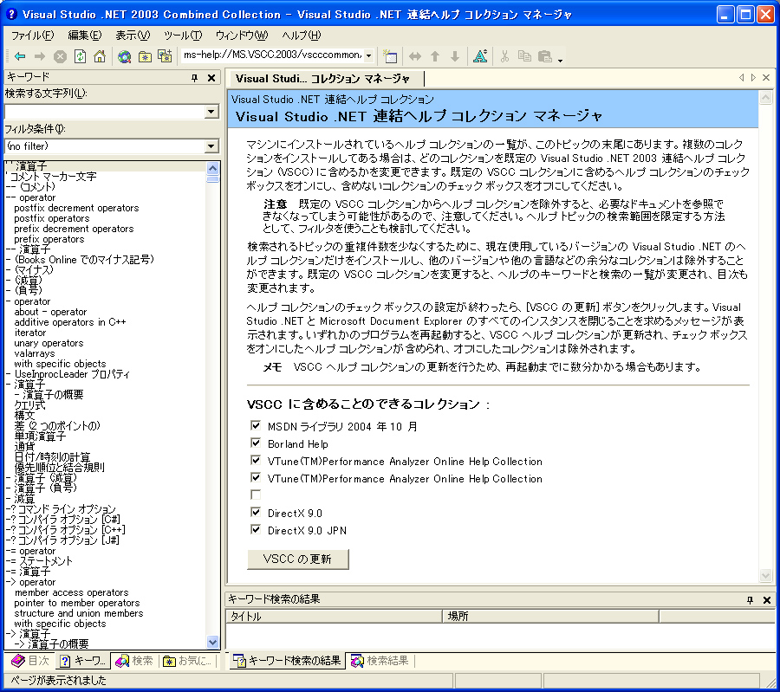
Task: Click the ms-help URL address field
Action: point(272,55)
